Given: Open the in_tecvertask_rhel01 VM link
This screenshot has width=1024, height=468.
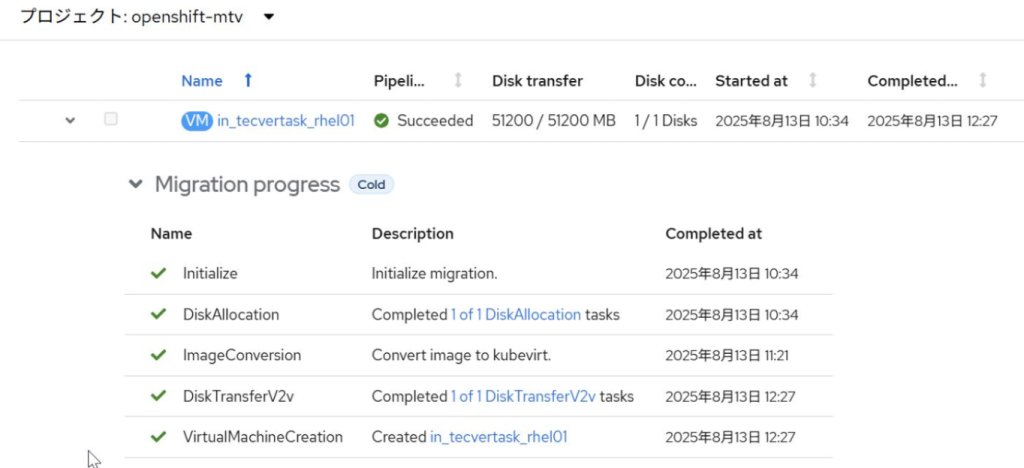Looking at the screenshot, I should tap(286, 121).
